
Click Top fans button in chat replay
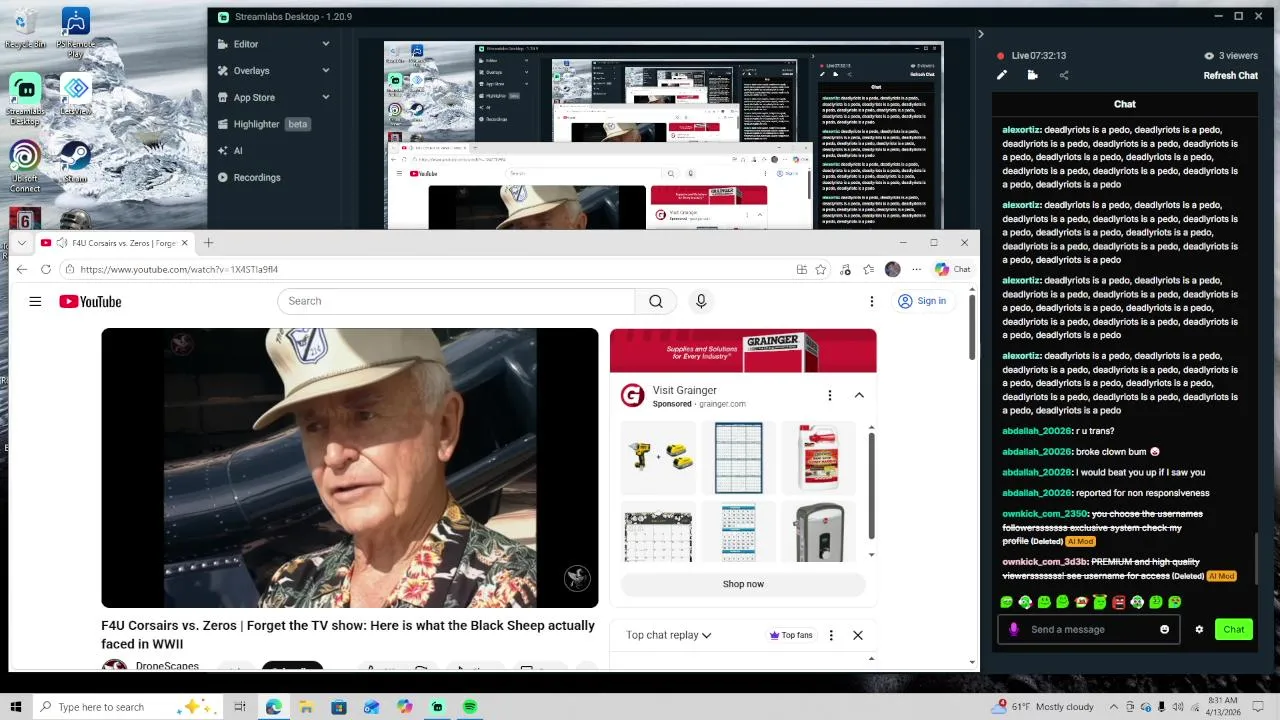tap(790, 635)
